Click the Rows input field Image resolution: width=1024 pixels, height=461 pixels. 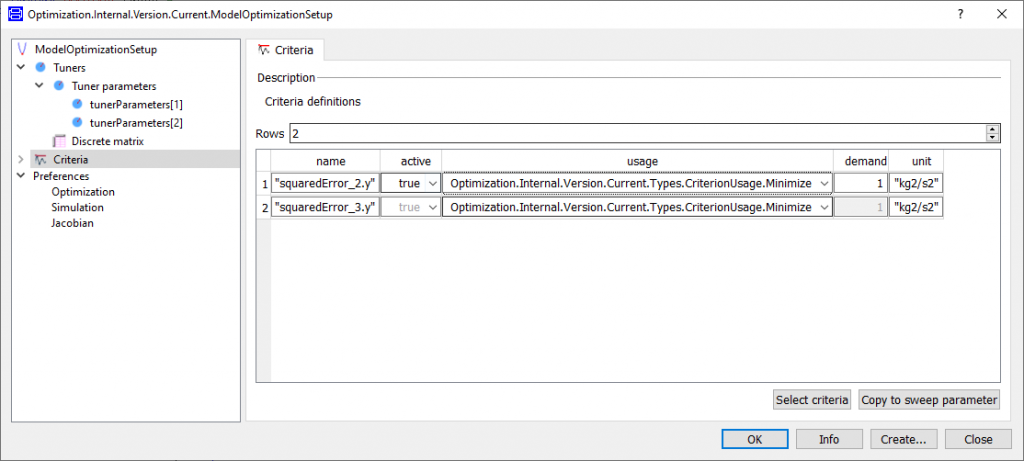pos(638,133)
